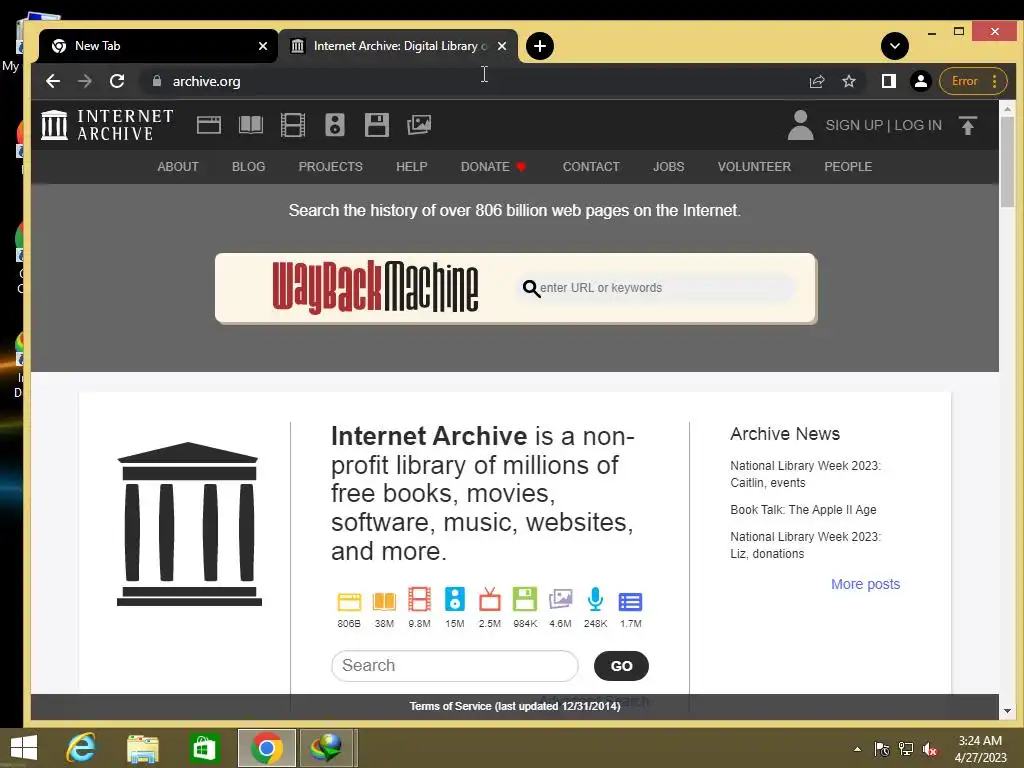Image resolution: width=1024 pixels, height=768 pixels.
Task: Click the 38M books icon
Action: point(384,602)
